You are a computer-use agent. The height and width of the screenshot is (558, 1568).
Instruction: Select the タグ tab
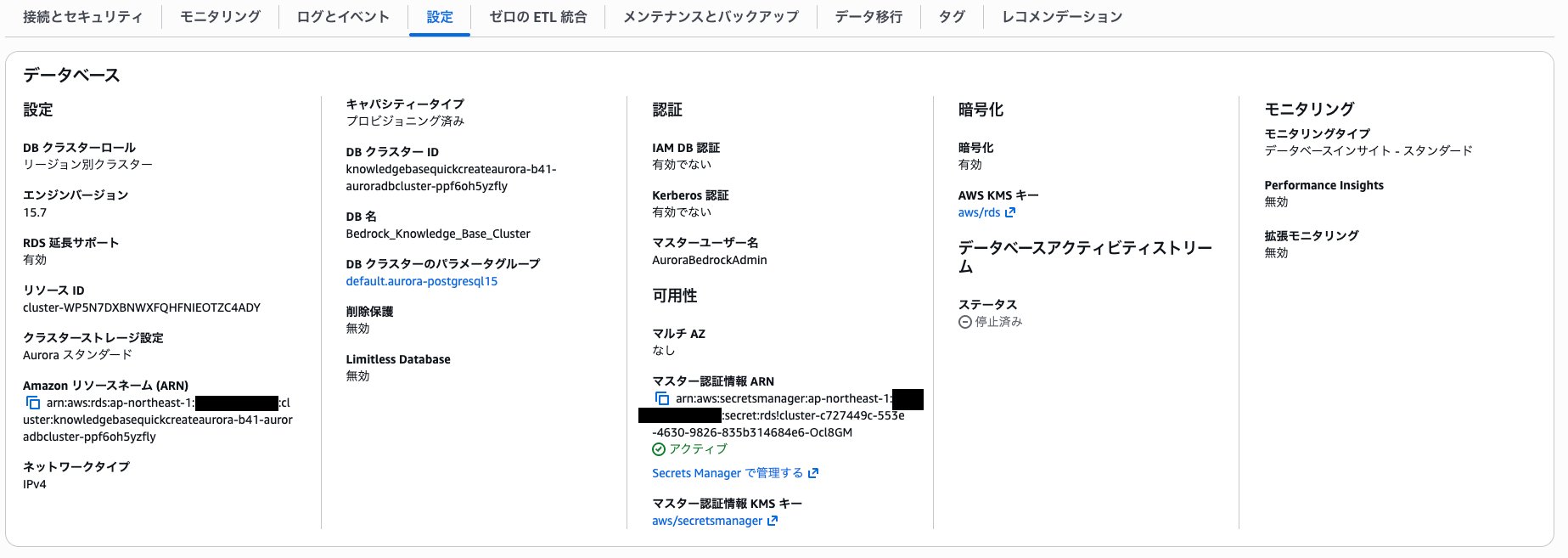click(x=951, y=15)
